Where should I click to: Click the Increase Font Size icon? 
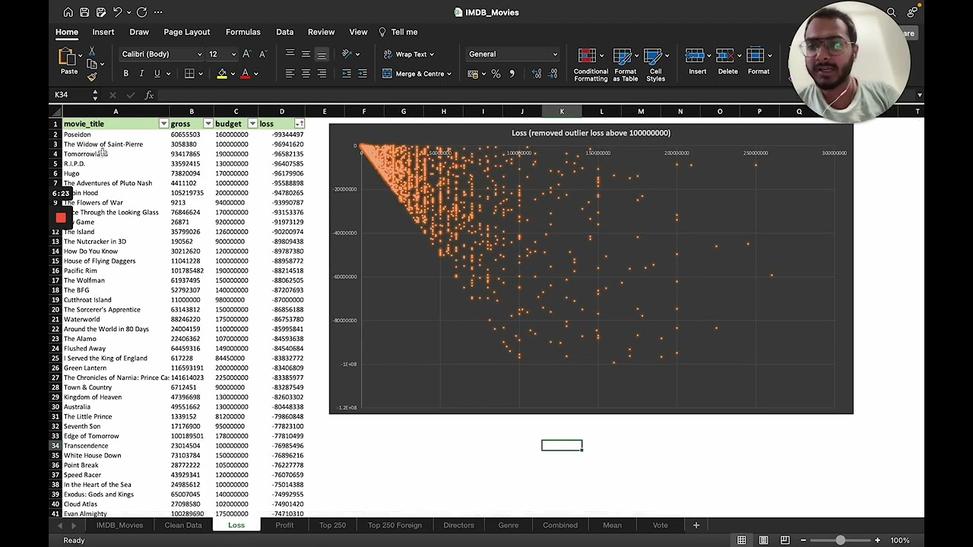coord(247,54)
